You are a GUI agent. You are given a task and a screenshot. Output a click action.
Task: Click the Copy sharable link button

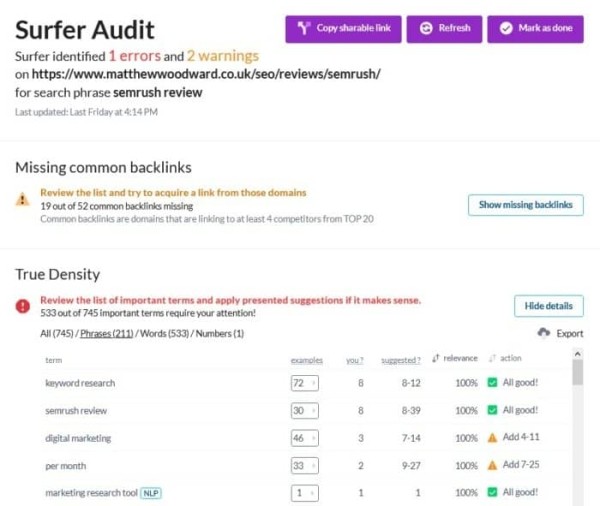click(x=343, y=28)
